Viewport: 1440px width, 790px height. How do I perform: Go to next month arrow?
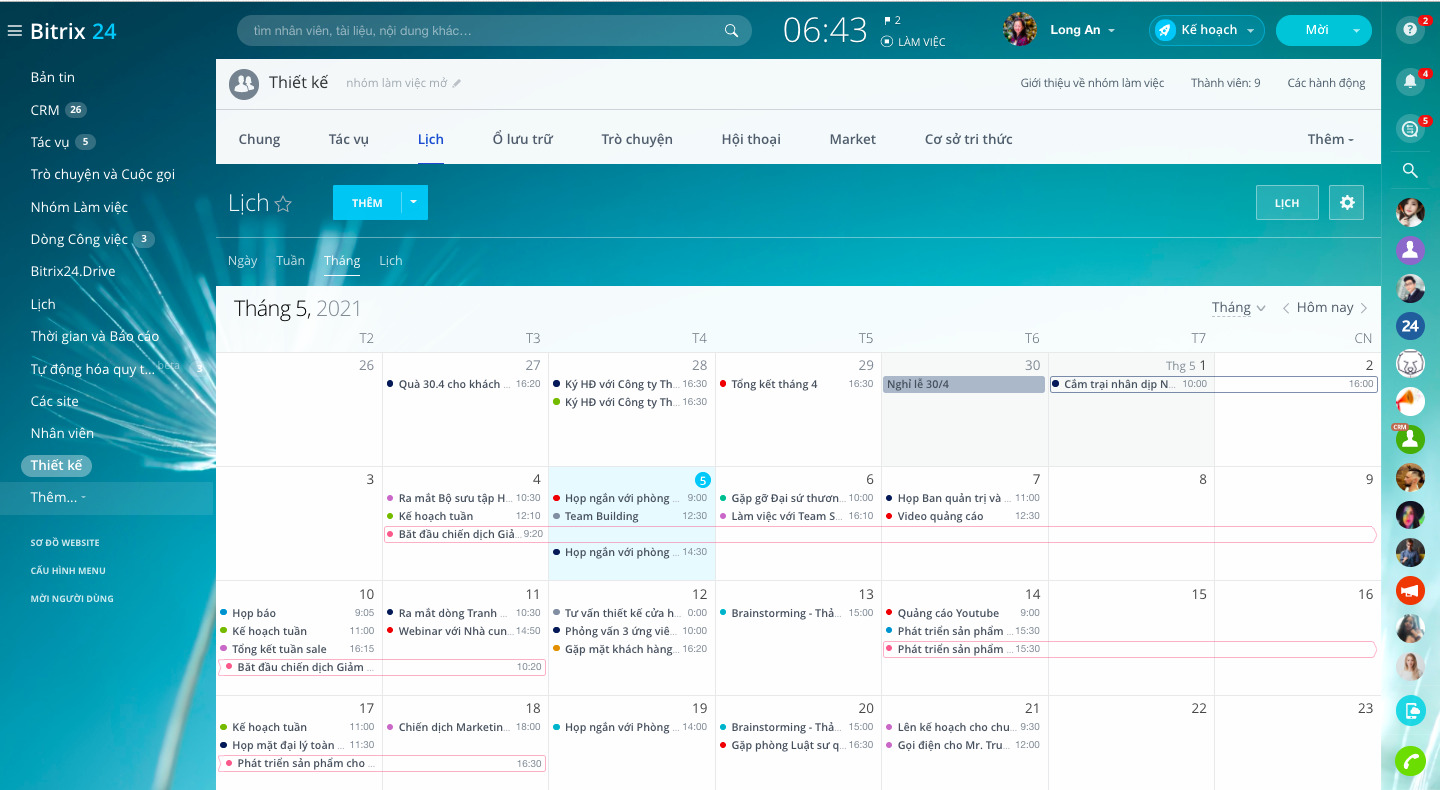click(x=1364, y=308)
